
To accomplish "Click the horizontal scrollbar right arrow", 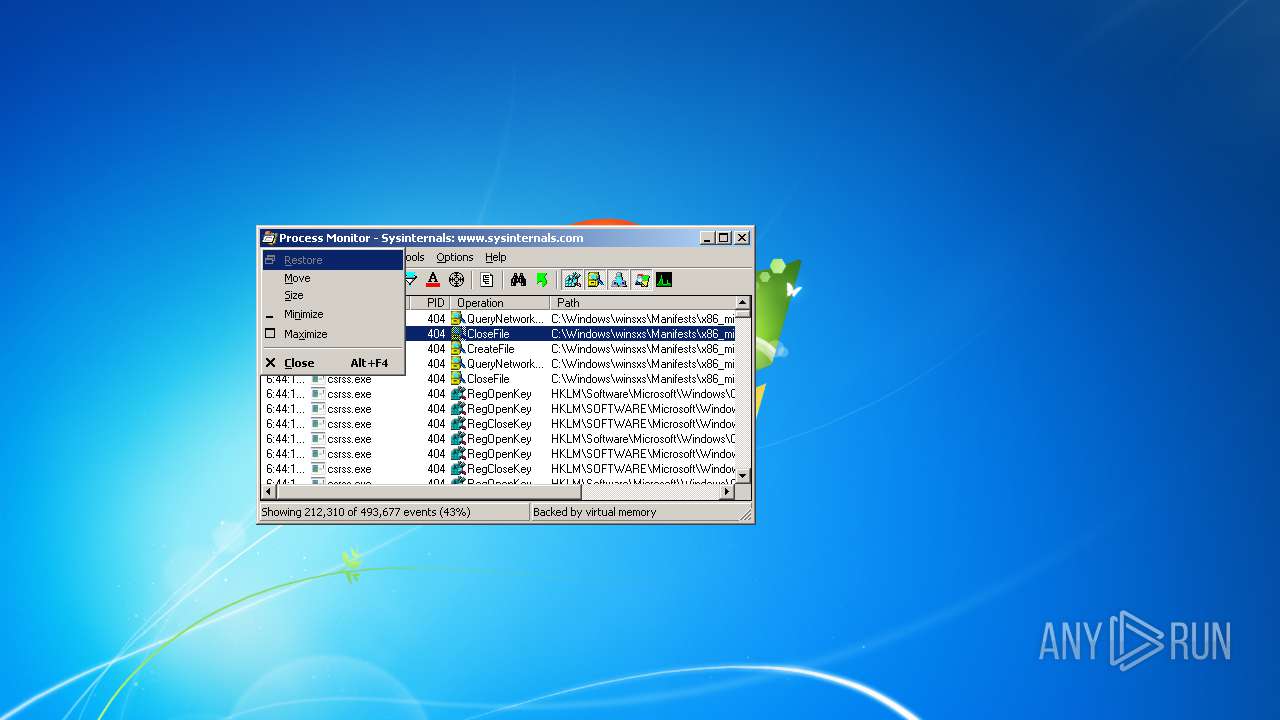I will pyautogui.click(x=728, y=492).
